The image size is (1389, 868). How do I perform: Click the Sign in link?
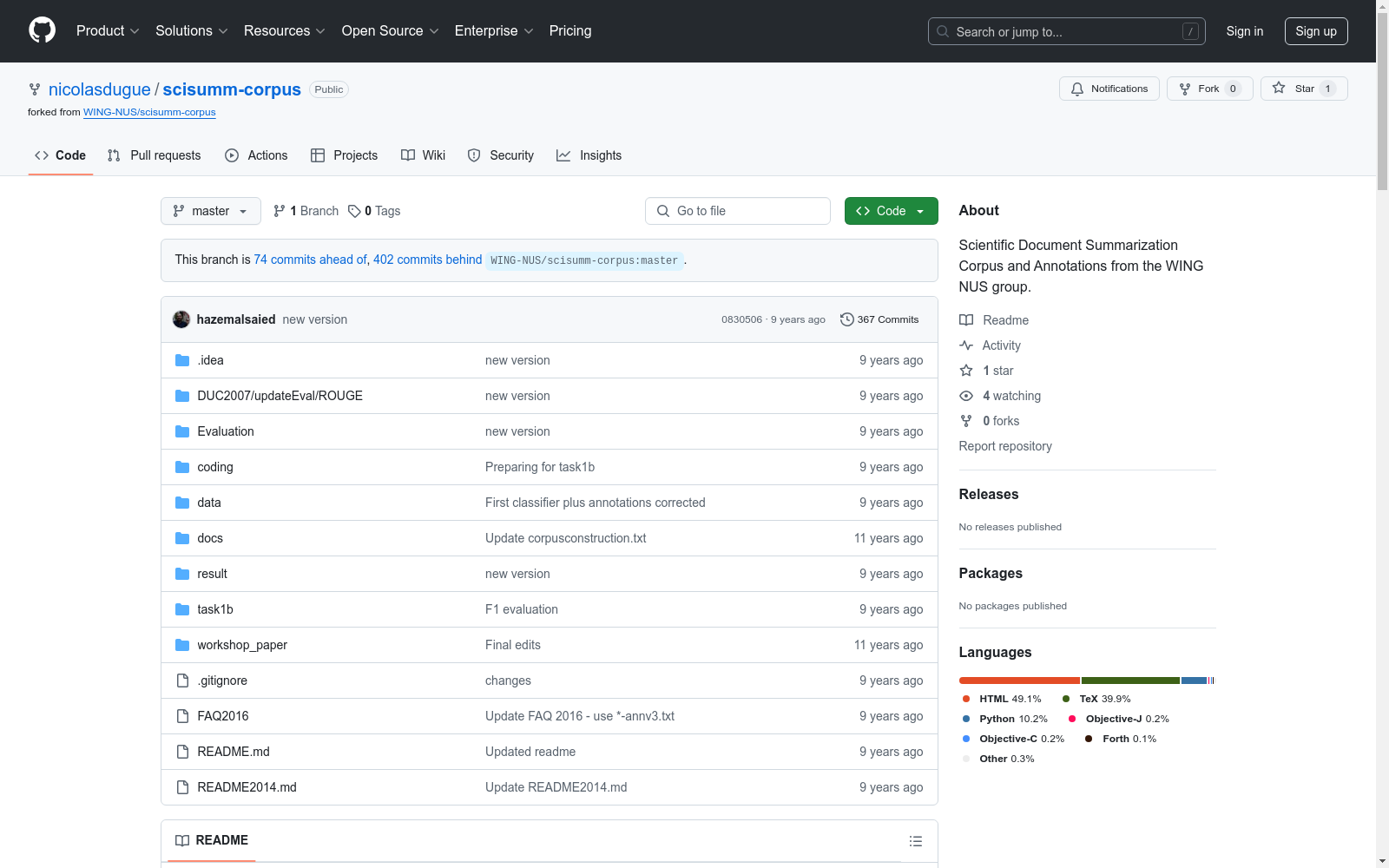[x=1245, y=31]
